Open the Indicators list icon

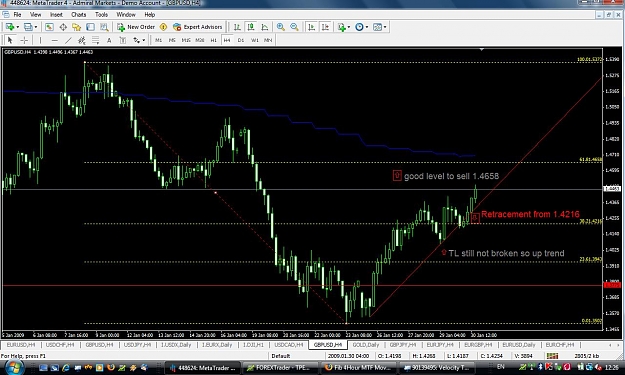click(341, 27)
